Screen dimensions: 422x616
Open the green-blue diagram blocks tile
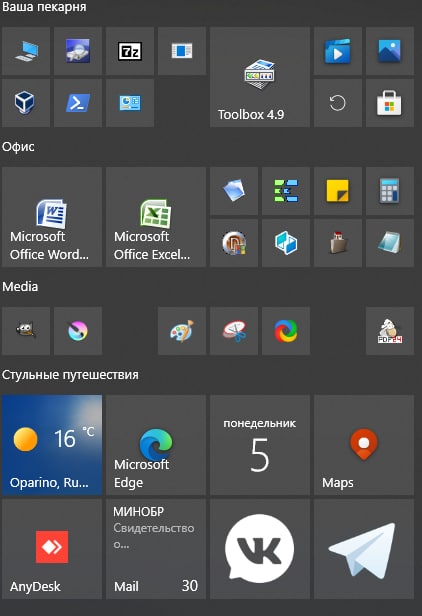tap(286, 191)
